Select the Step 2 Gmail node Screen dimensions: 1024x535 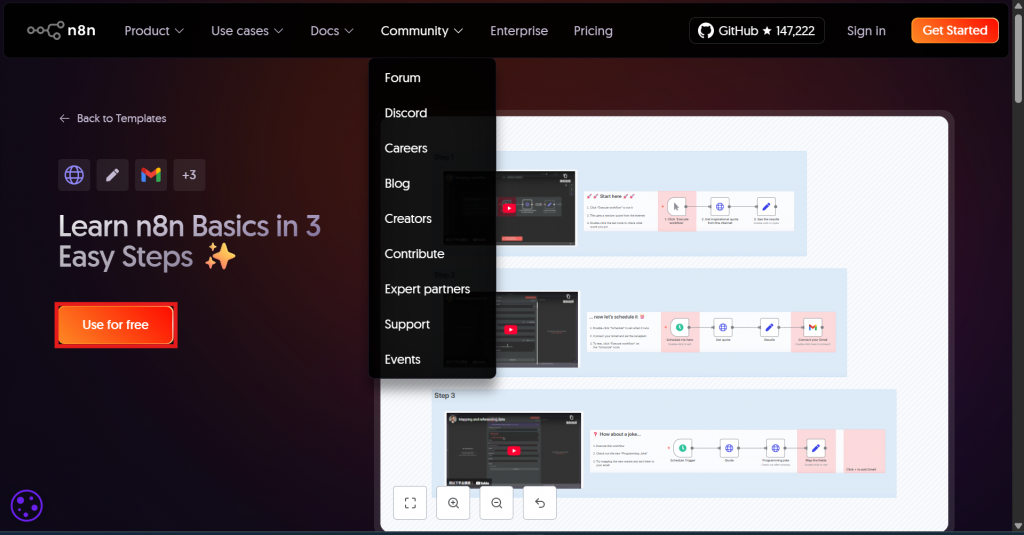pos(812,327)
